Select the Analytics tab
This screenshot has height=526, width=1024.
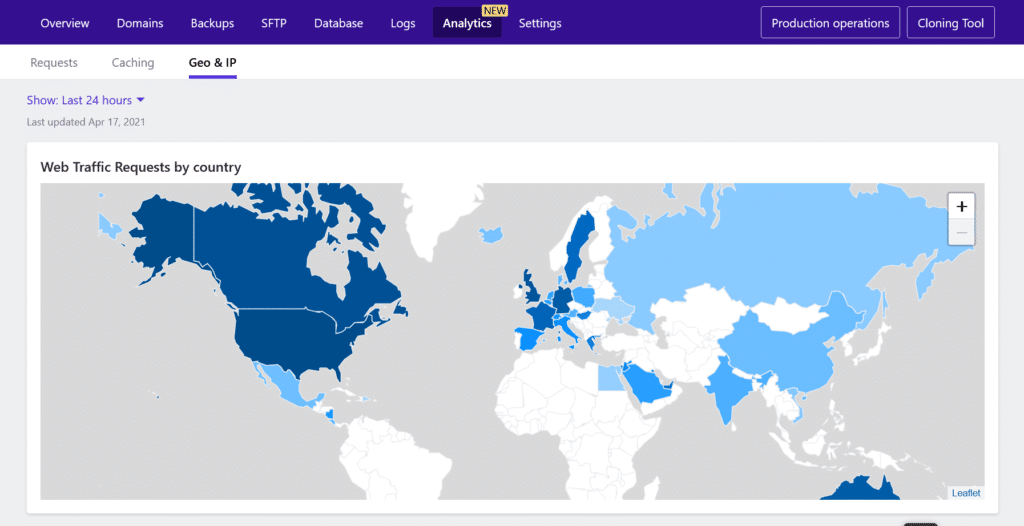tap(467, 23)
